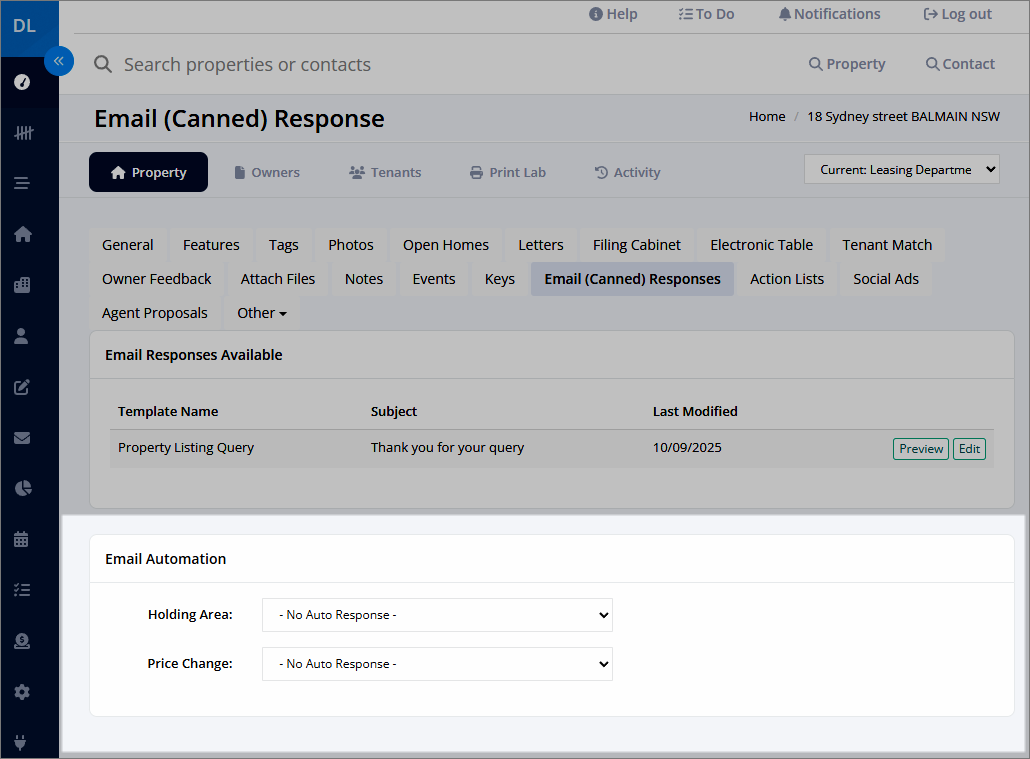Click the tally marks sidebar icon
The width and height of the screenshot is (1030, 759).
pos(24,133)
